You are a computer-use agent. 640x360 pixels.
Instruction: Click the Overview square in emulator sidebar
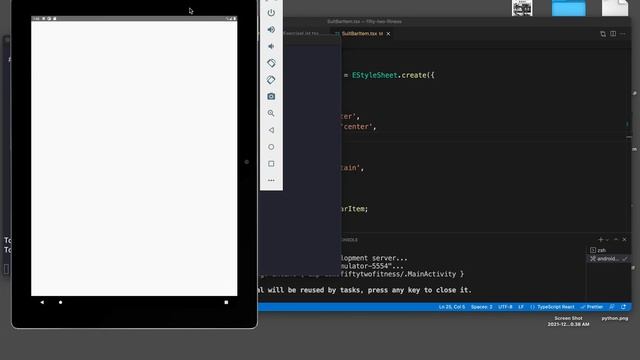click(x=271, y=164)
